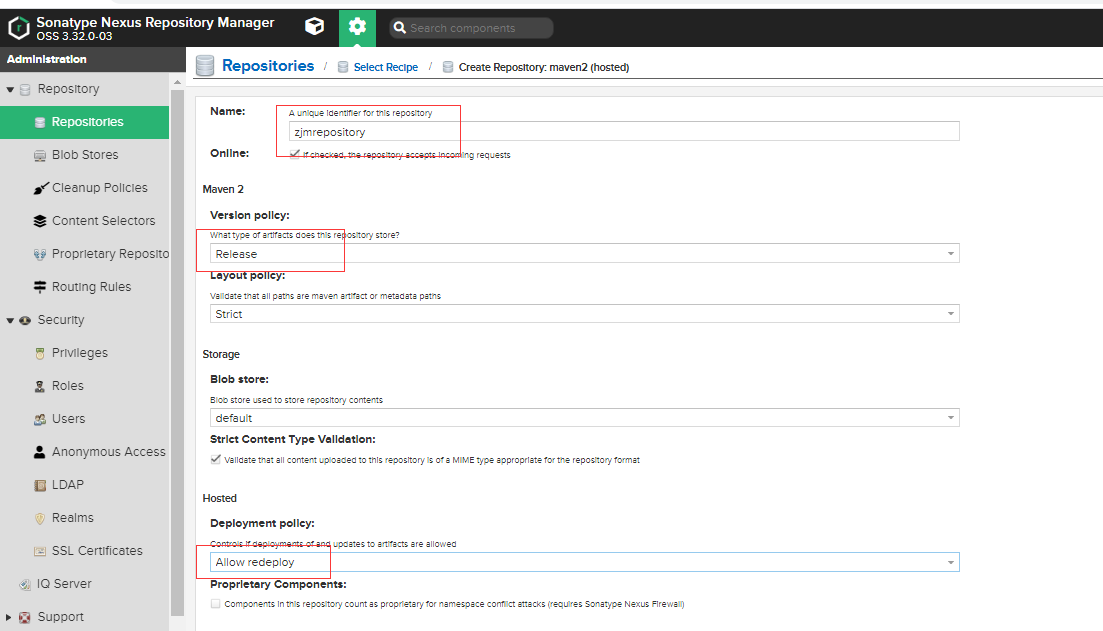Click the Cleanup Policies broom icon

pyautogui.click(x=41, y=188)
